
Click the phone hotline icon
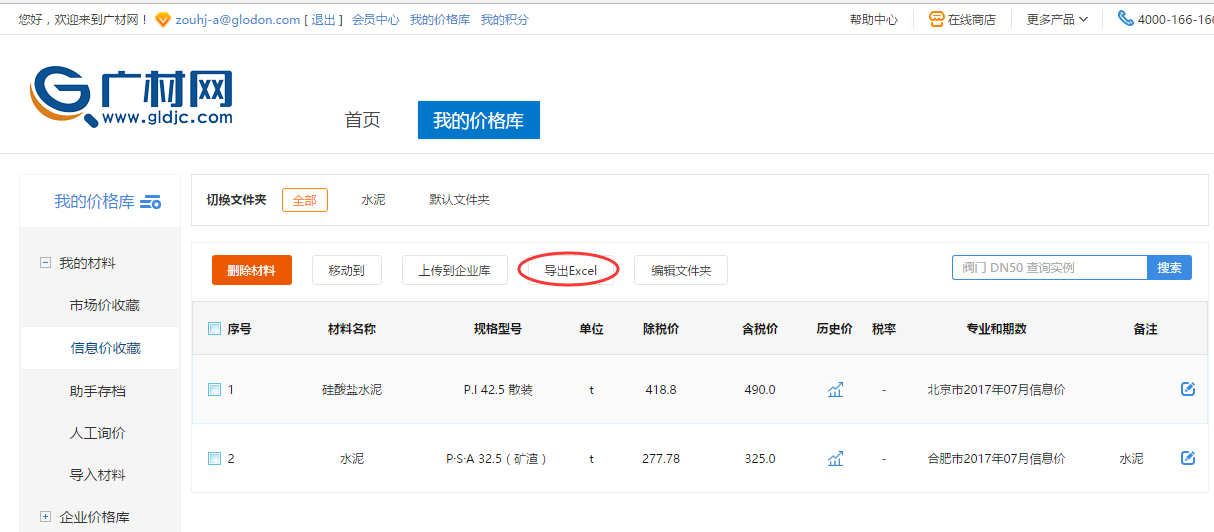pos(1125,19)
